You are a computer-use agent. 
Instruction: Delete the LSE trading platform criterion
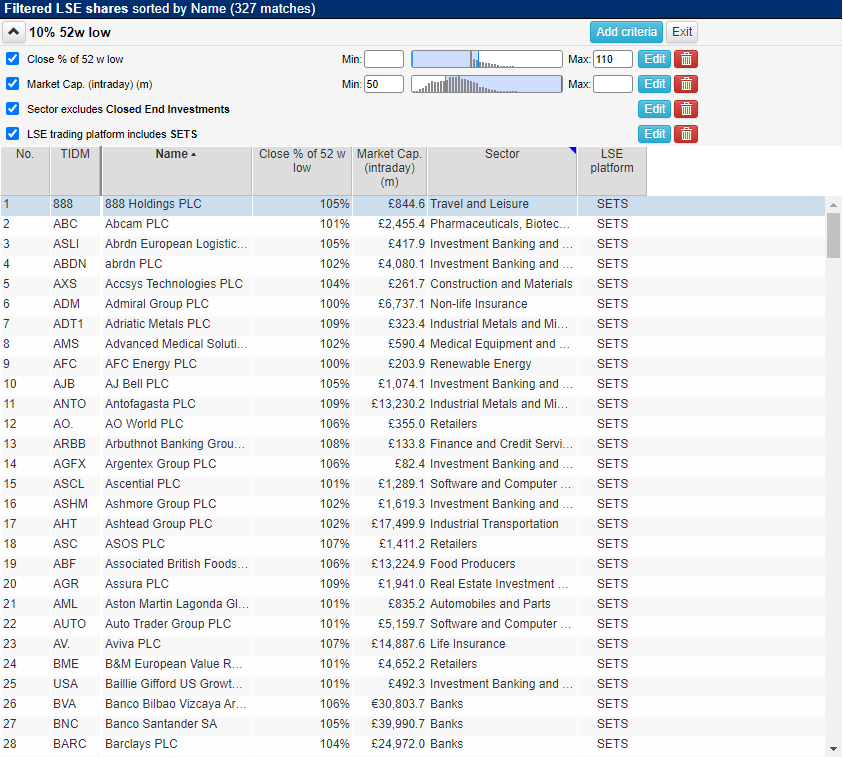pyautogui.click(x=686, y=134)
